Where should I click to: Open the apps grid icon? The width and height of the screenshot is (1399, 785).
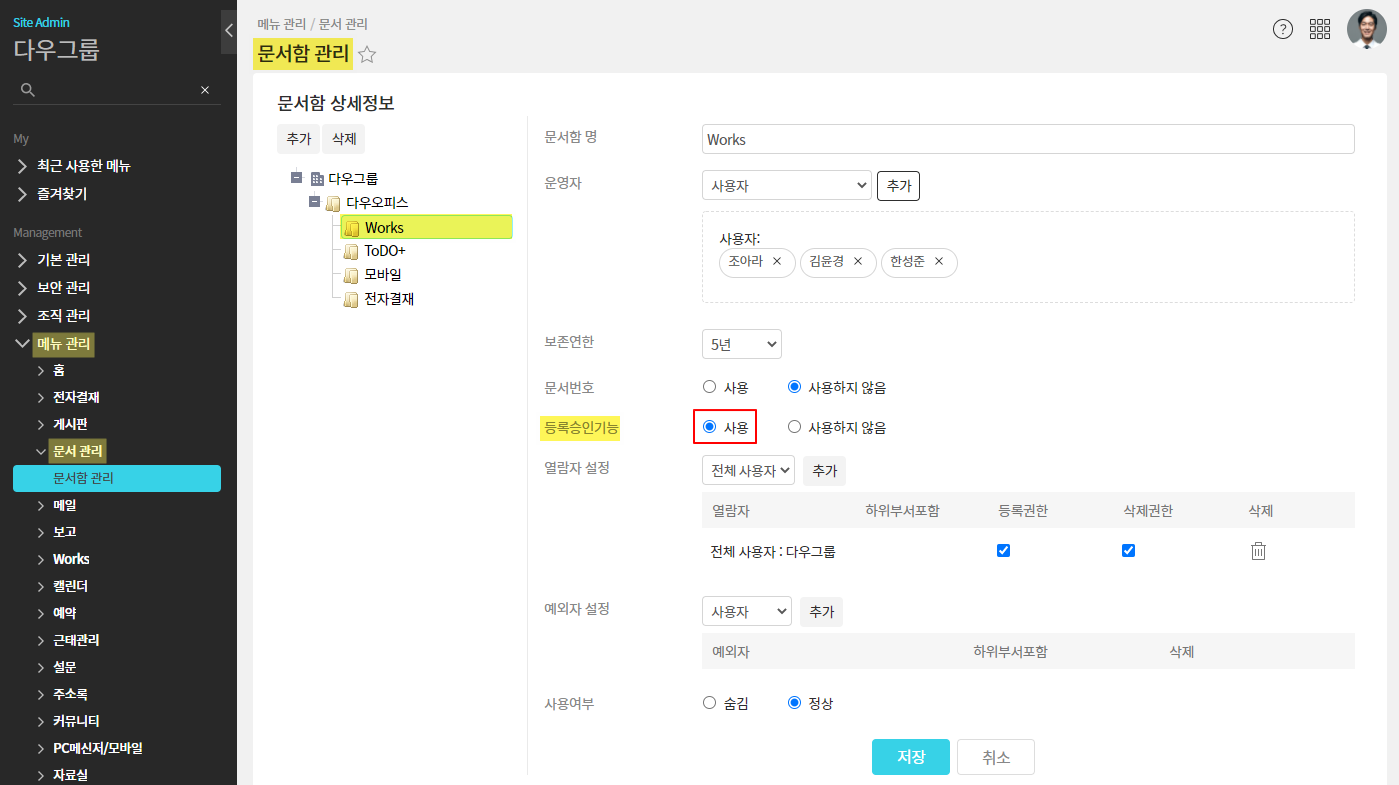pyautogui.click(x=1320, y=29)
